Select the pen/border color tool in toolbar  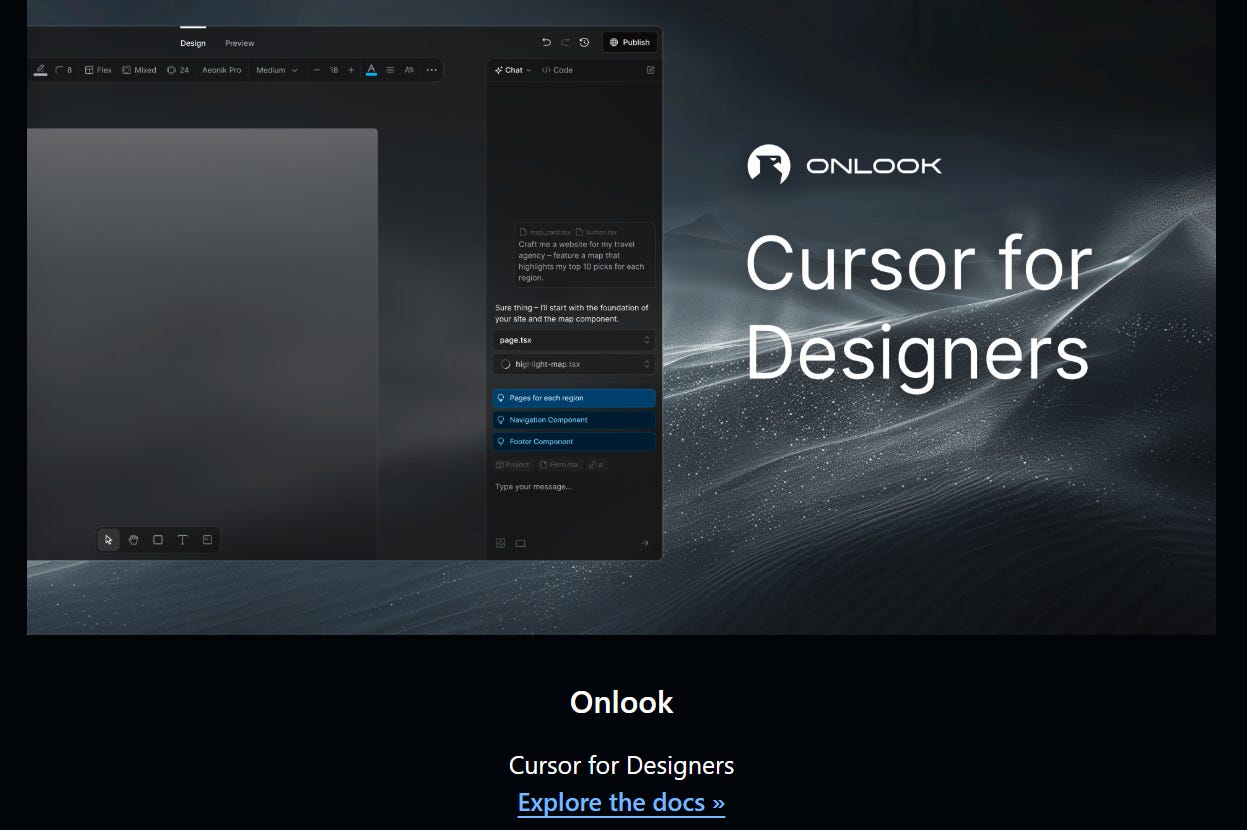40,70
